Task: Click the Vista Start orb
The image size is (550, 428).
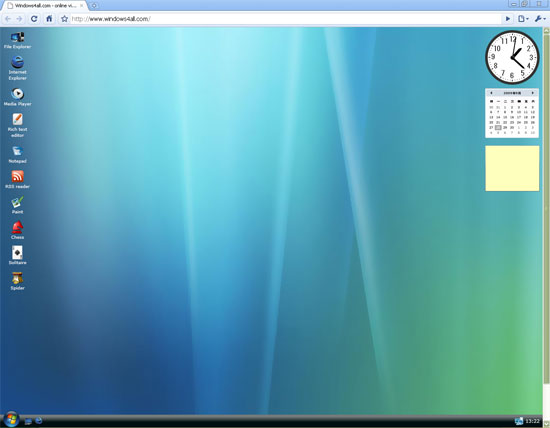Action: coord(11,420)
